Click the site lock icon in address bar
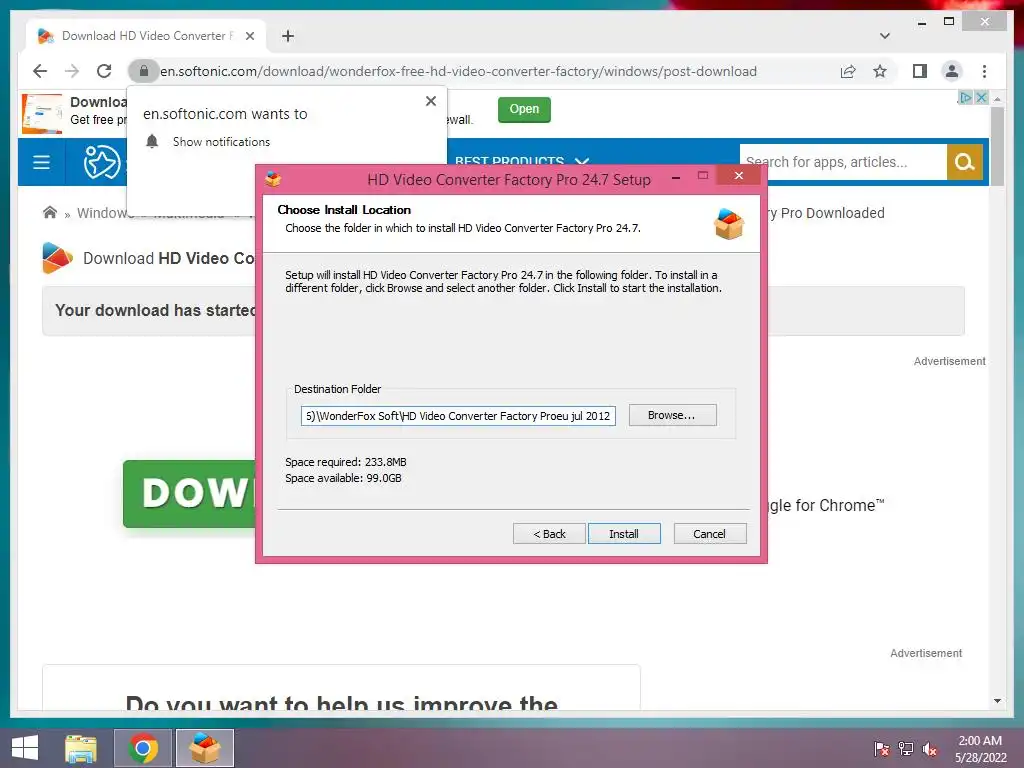Image resolution: width=1024 pixels, height=768 pixels. click(144, 71)
